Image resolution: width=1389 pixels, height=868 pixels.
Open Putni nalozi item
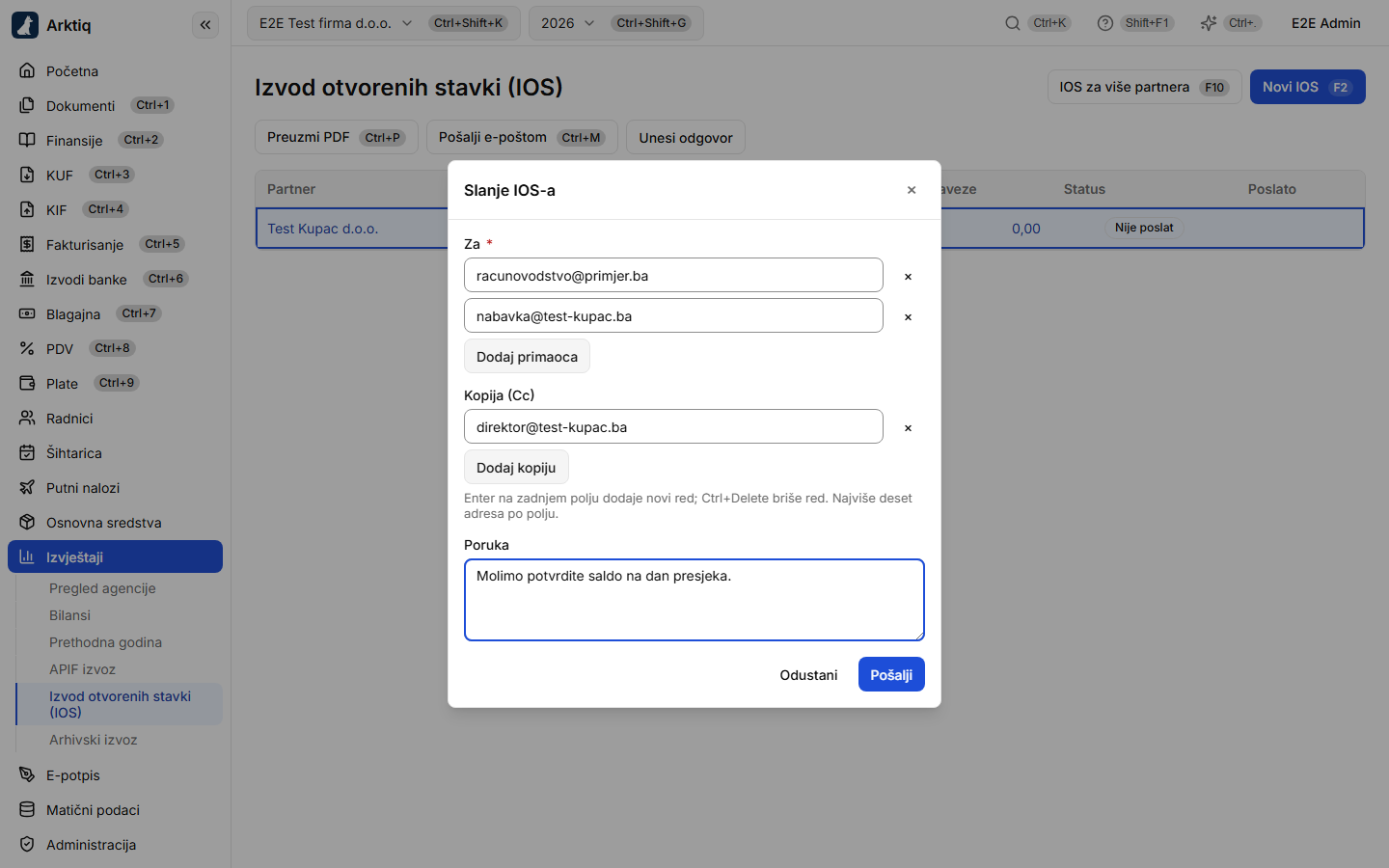(115, 488)
